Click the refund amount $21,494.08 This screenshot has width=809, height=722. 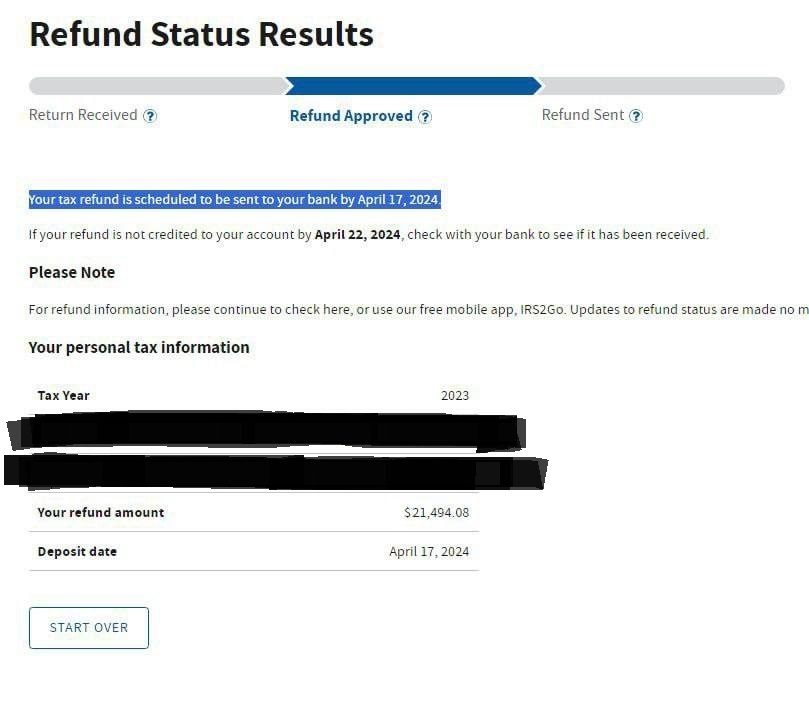[x=436, y=512]
